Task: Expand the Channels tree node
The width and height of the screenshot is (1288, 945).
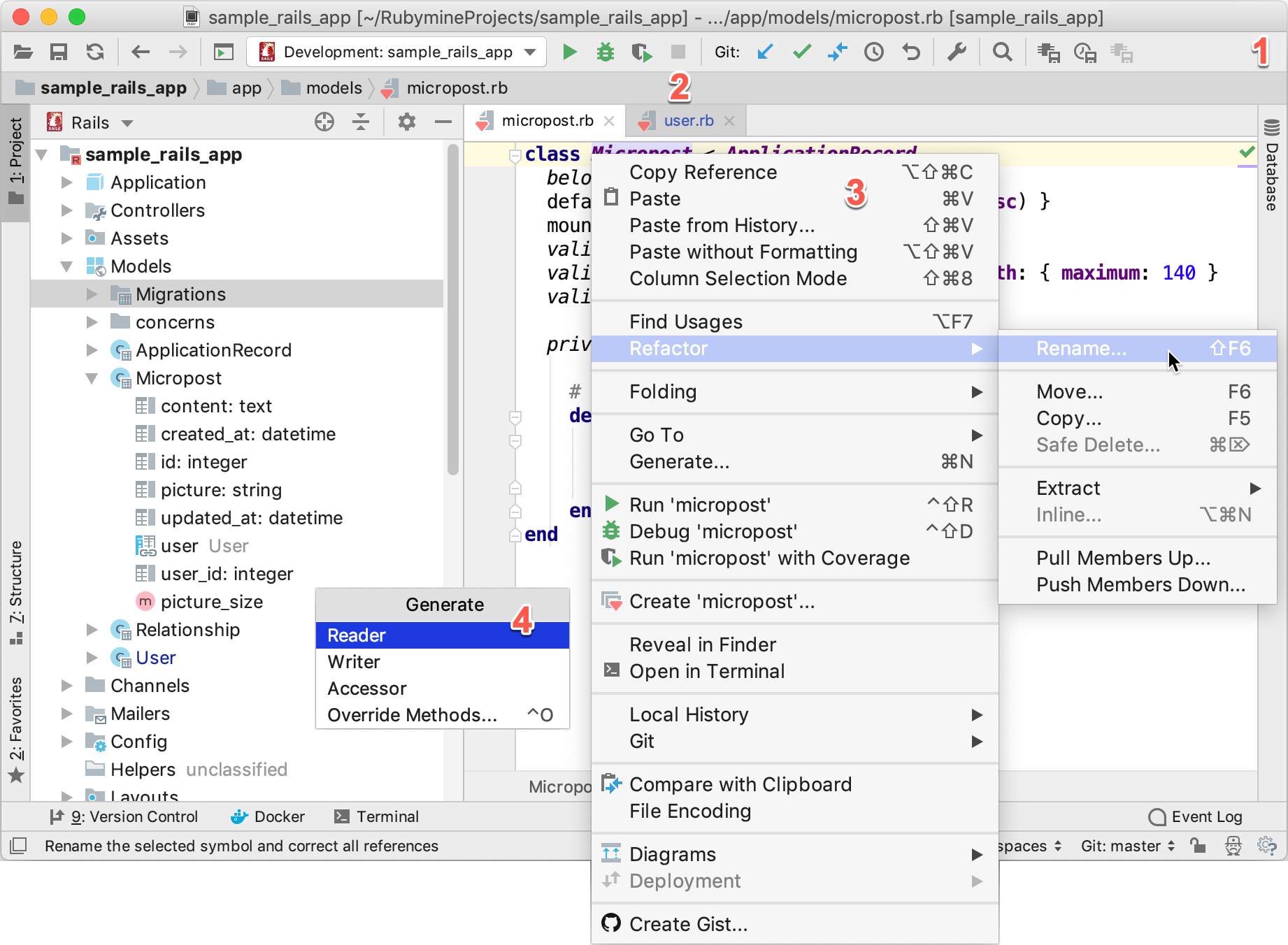Action: tap(67, 686)
